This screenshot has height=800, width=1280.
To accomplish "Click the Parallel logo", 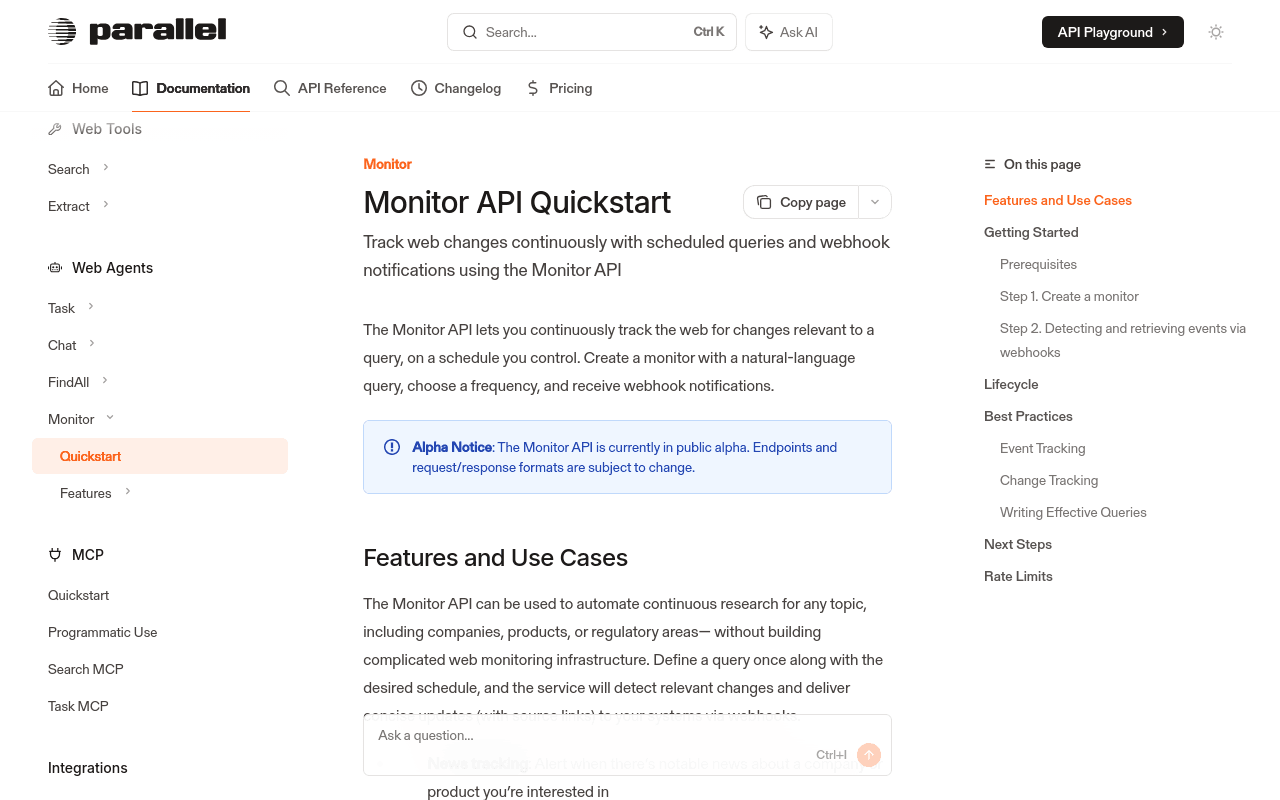I will point(137,31).
